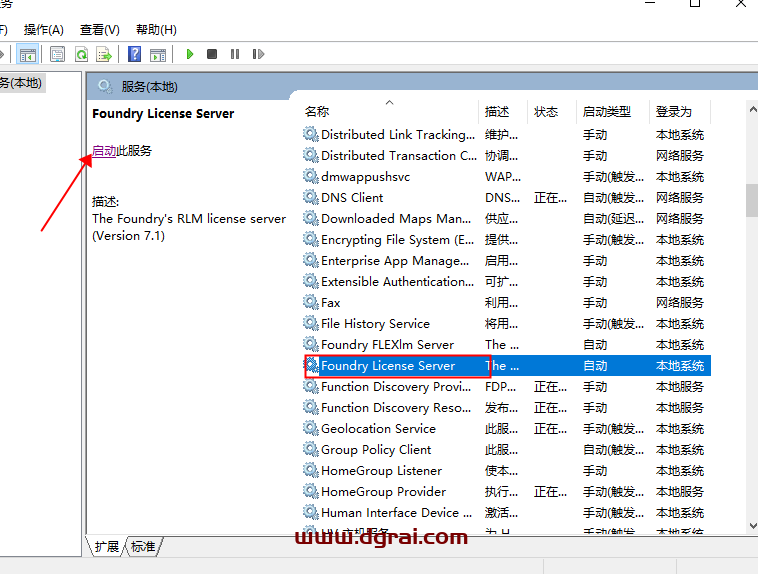Click the gear icon of Encrypting File System
Screen dimensions: 758x574
tap(310, 239)
